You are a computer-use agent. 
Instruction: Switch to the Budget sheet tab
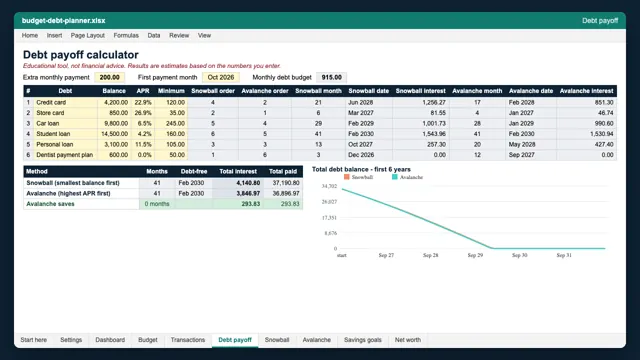148,340
